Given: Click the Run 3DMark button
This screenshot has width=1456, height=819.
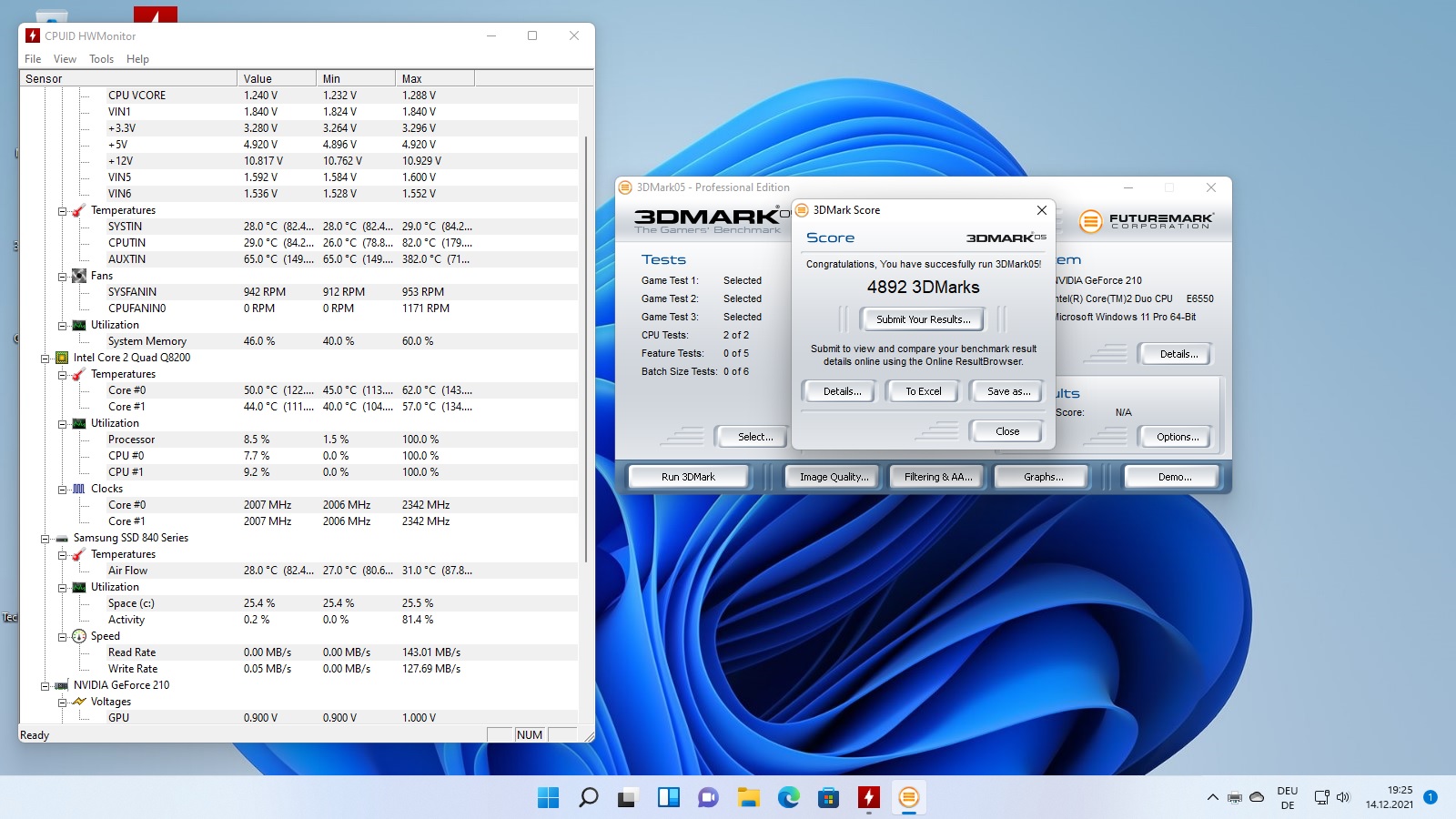Looking at the screenshot, I should point(688,477).
